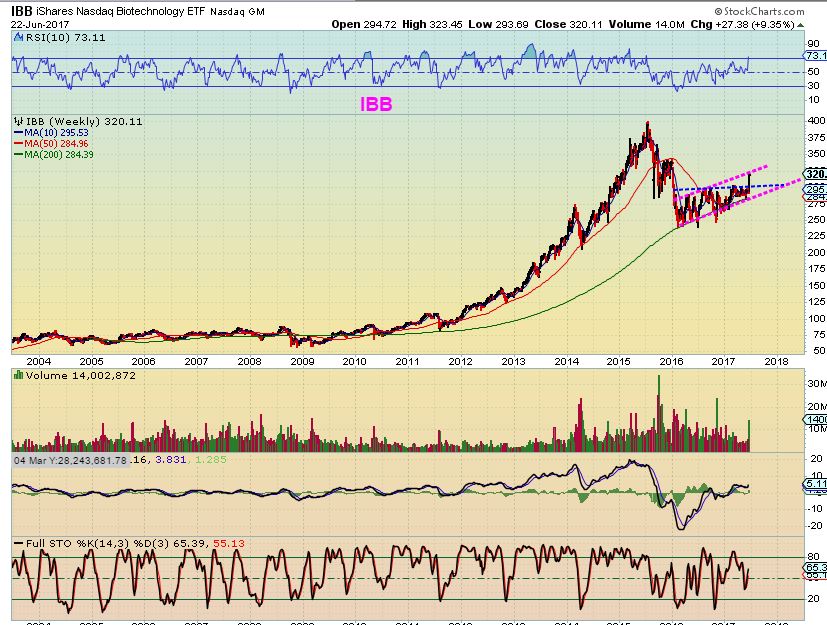Click the 225 price axis label
The height and width of the screenshot is (625, 827).
(816, 235)
